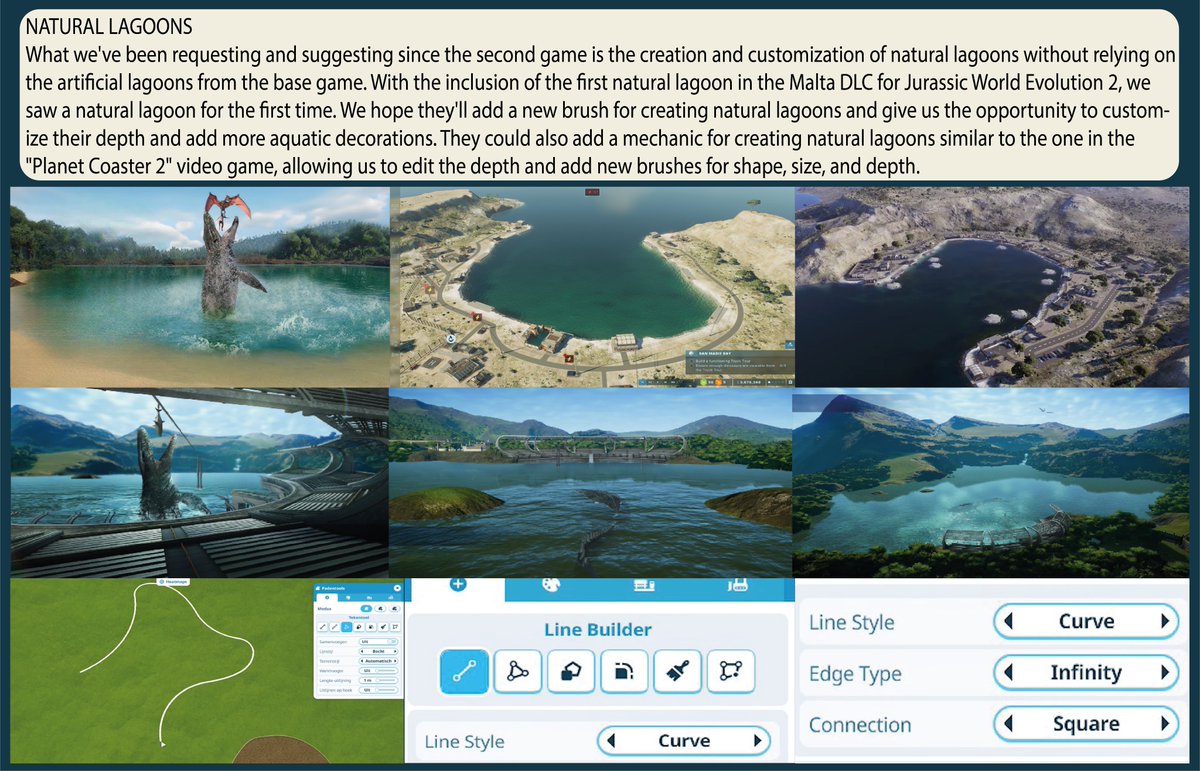The height and width of the screenshot is (771, 1200).
Task: Toggle the third Modus button in Dutch panel
Action: pyautogui.click(x=394, y=608)
